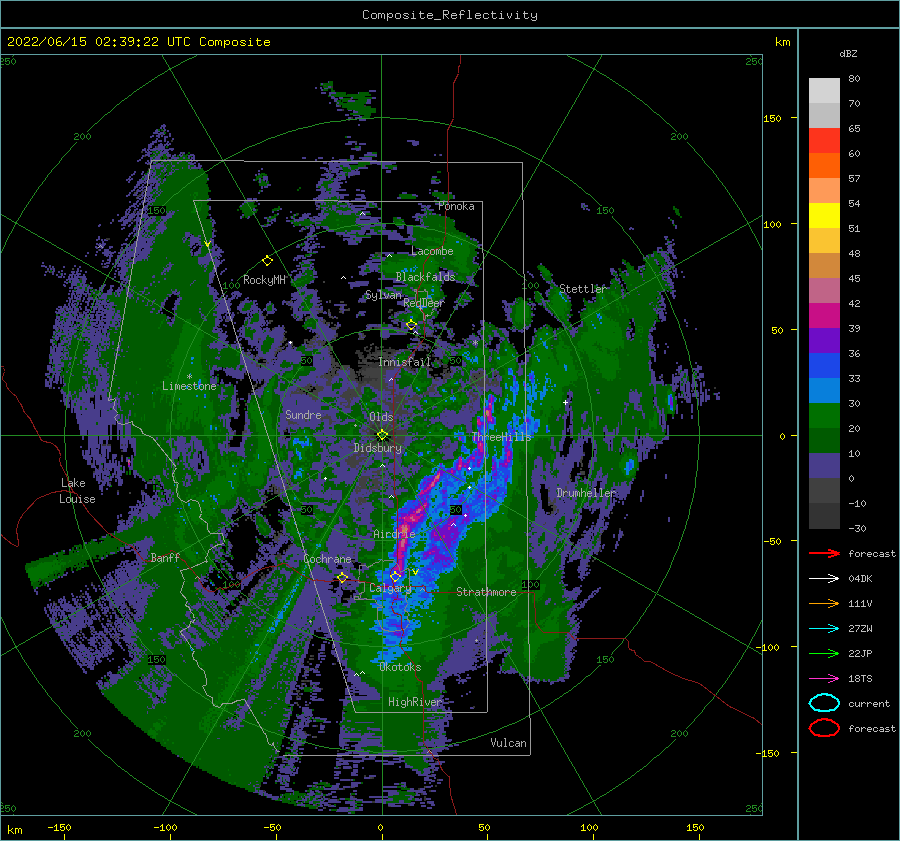Screen dimensions: 900x841
Task: Click the red forecast ellipse icon
Action: (824, 728)
